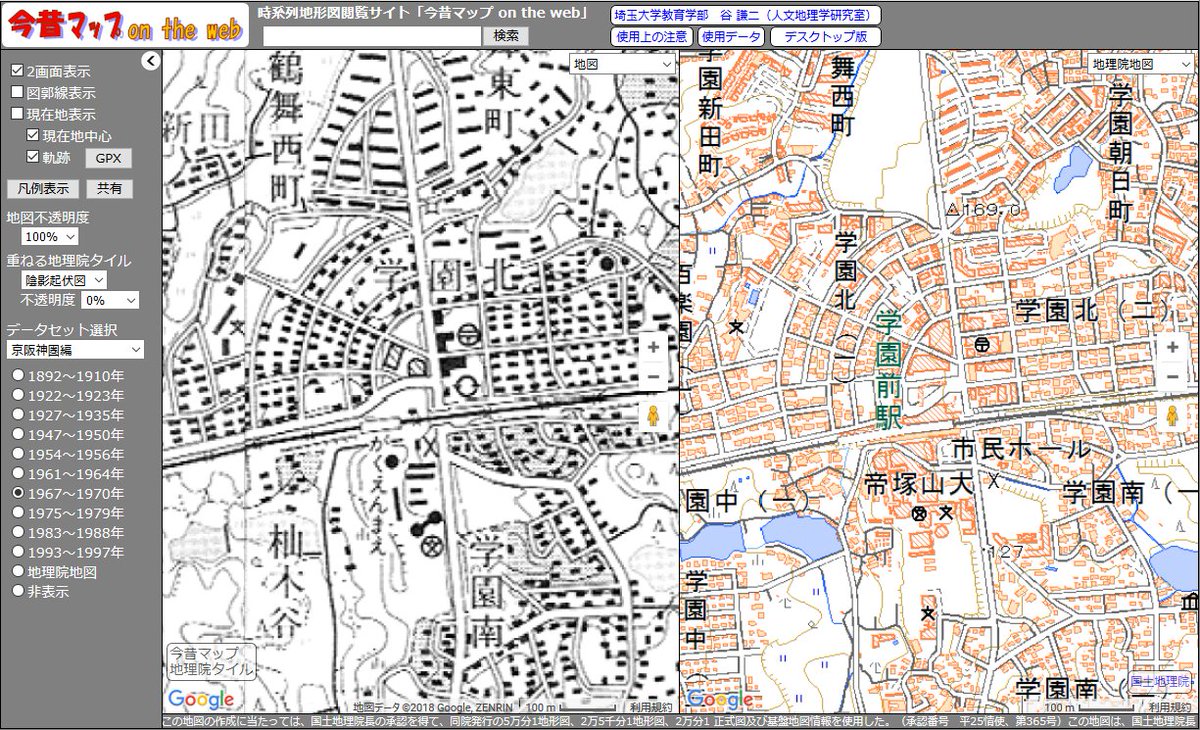The image size is (1200, 730).
Task: Open Street View pegman on left map
Action: coord(653,417)
